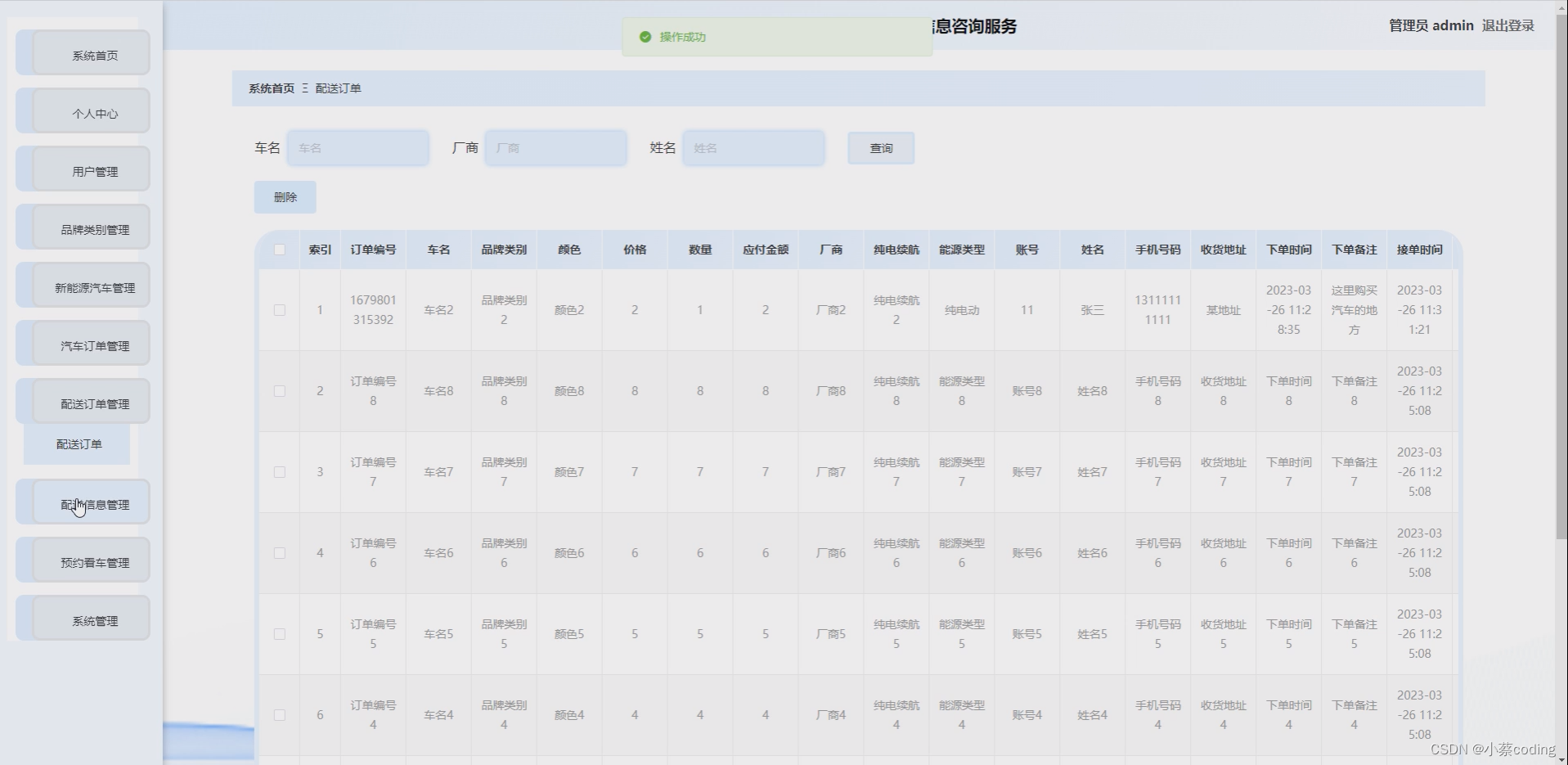This screenshot has height=765, width=1568.
Task: Expand 配送信息管理 sidebar menu
Action: click(x=91, y=503)
